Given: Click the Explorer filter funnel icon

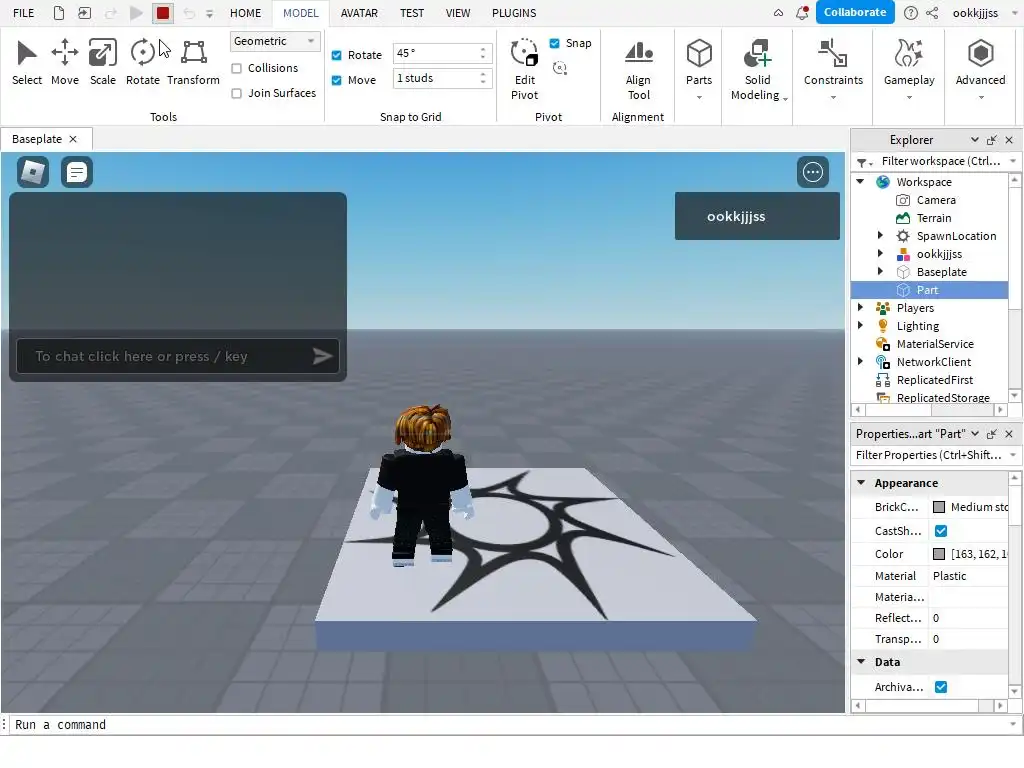Looking at the screenshot, I should (x=863, y=162).
